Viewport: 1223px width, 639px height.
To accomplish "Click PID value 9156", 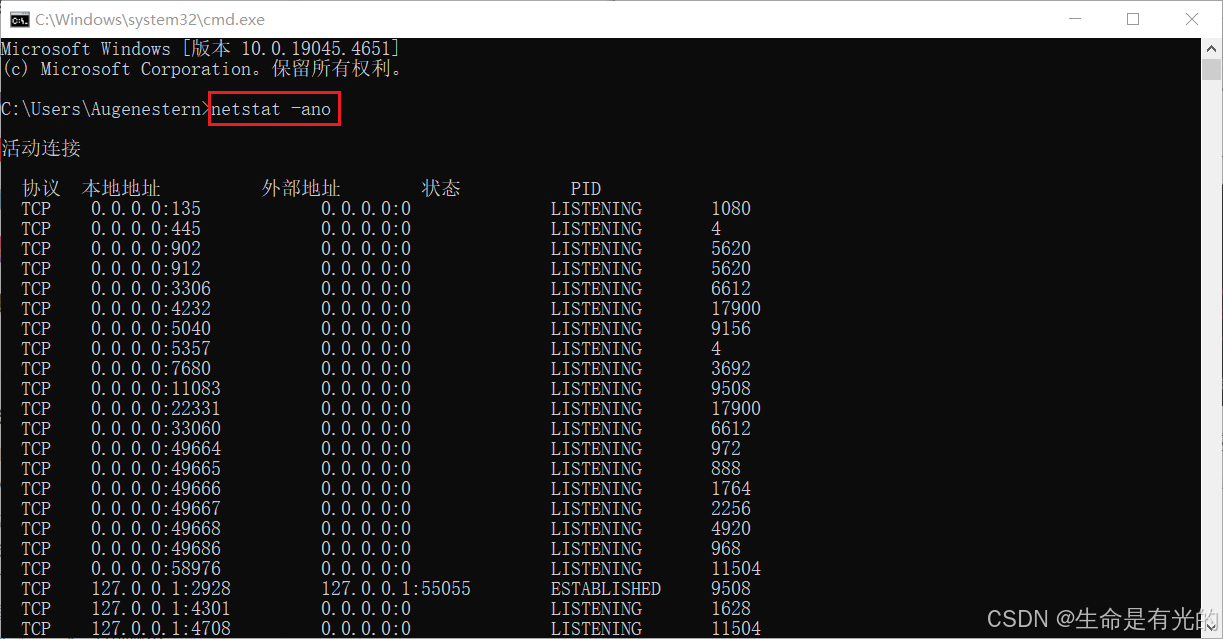I will pyautogui.click(x=731, y=329).
